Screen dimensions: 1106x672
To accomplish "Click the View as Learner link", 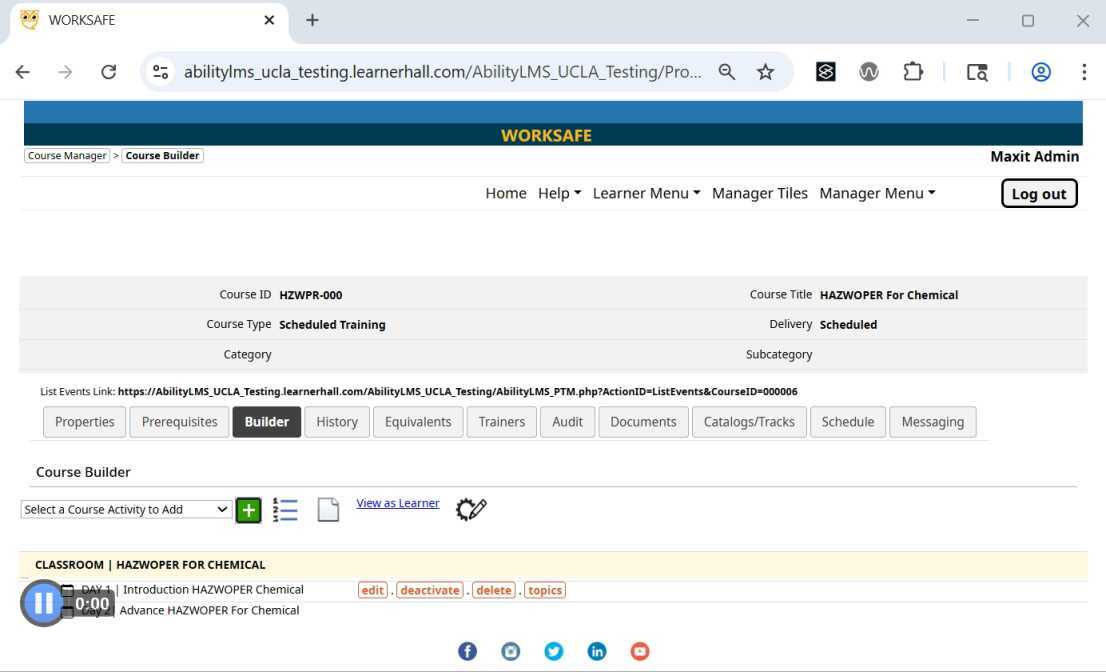I will pos(398,503).
